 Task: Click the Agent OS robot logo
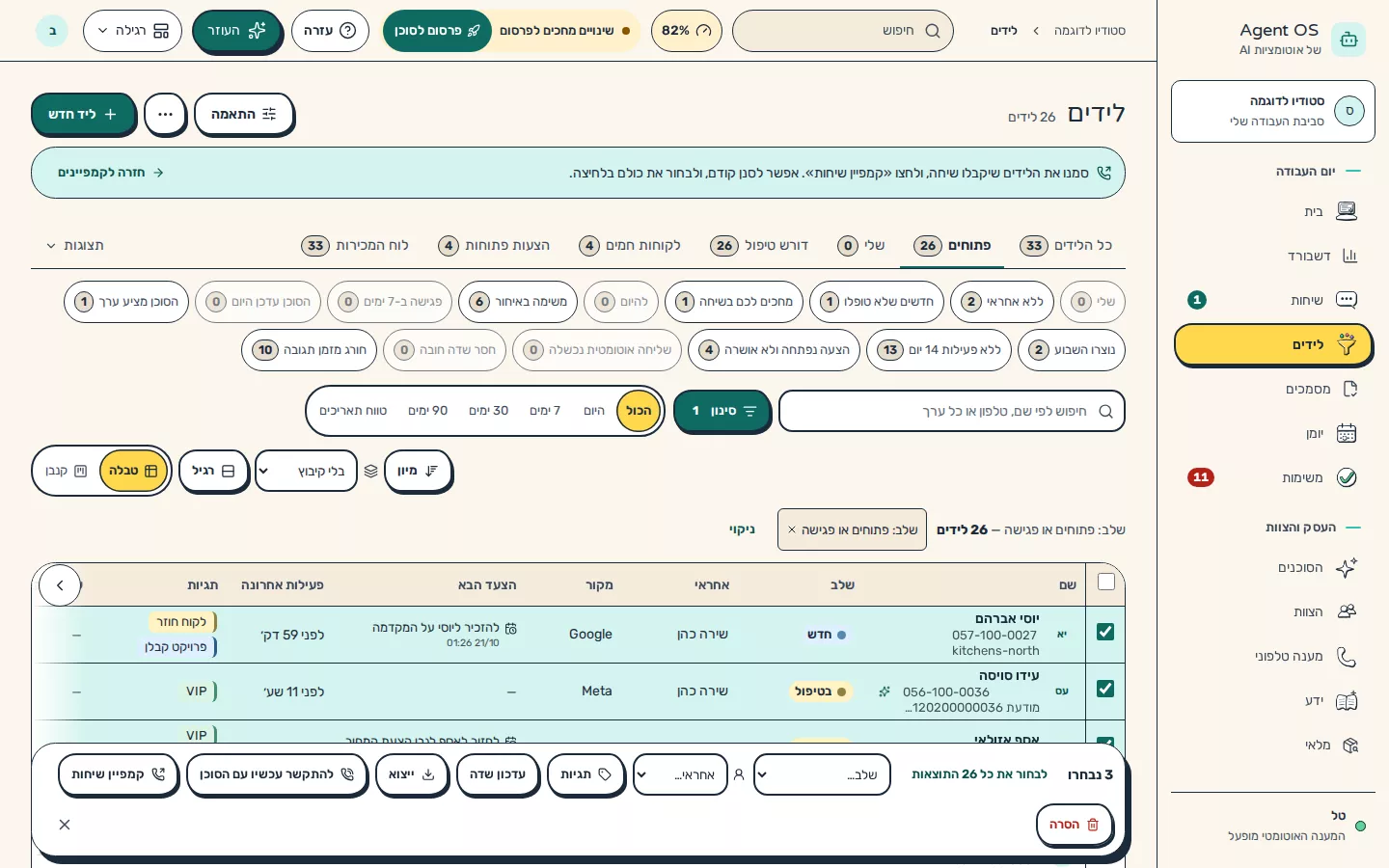click(1348, 40)
